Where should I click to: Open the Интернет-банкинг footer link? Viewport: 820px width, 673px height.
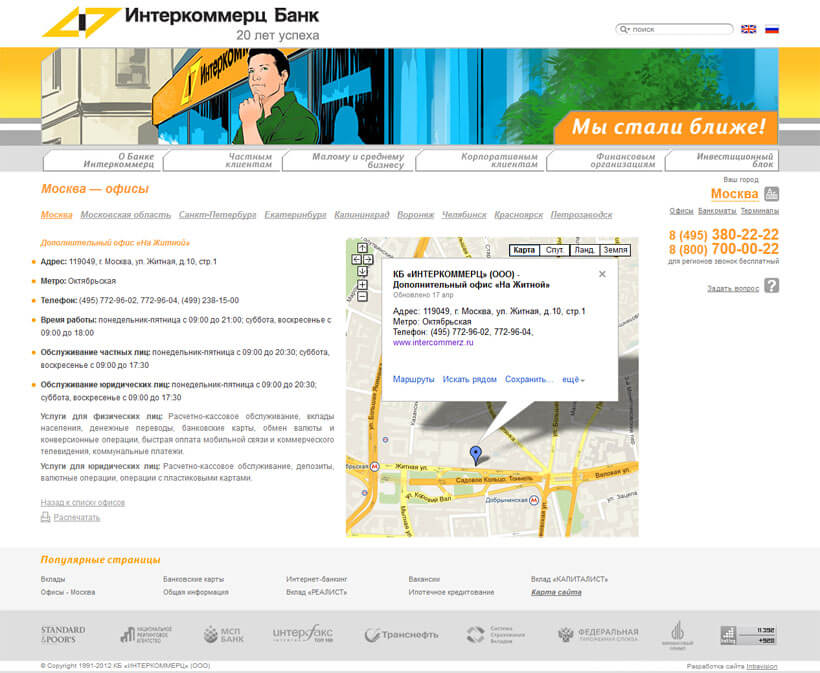316,579
